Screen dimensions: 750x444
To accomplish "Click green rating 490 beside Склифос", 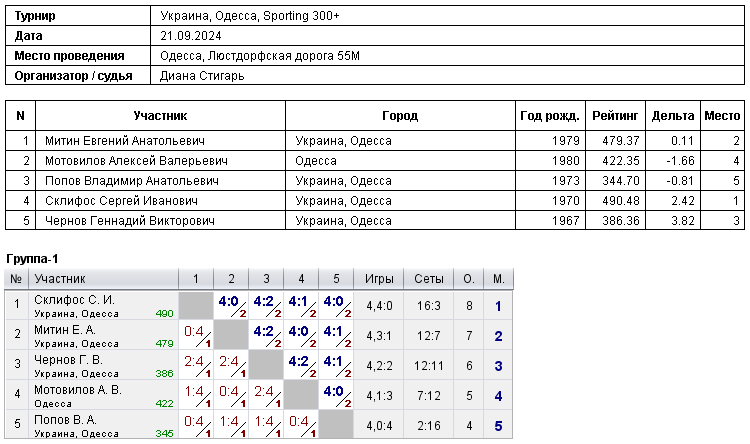I will (164, 314).
